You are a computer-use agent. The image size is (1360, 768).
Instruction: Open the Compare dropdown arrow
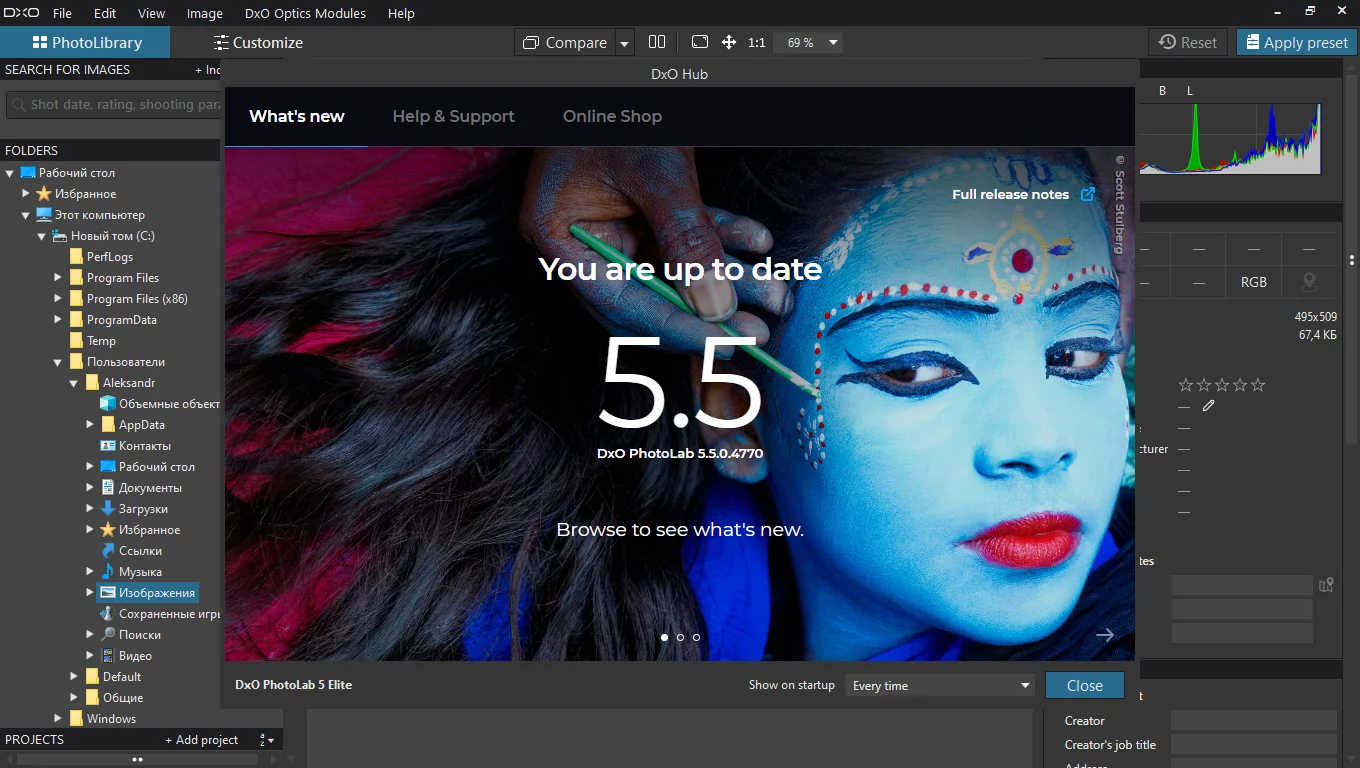(x=624, y=43)
